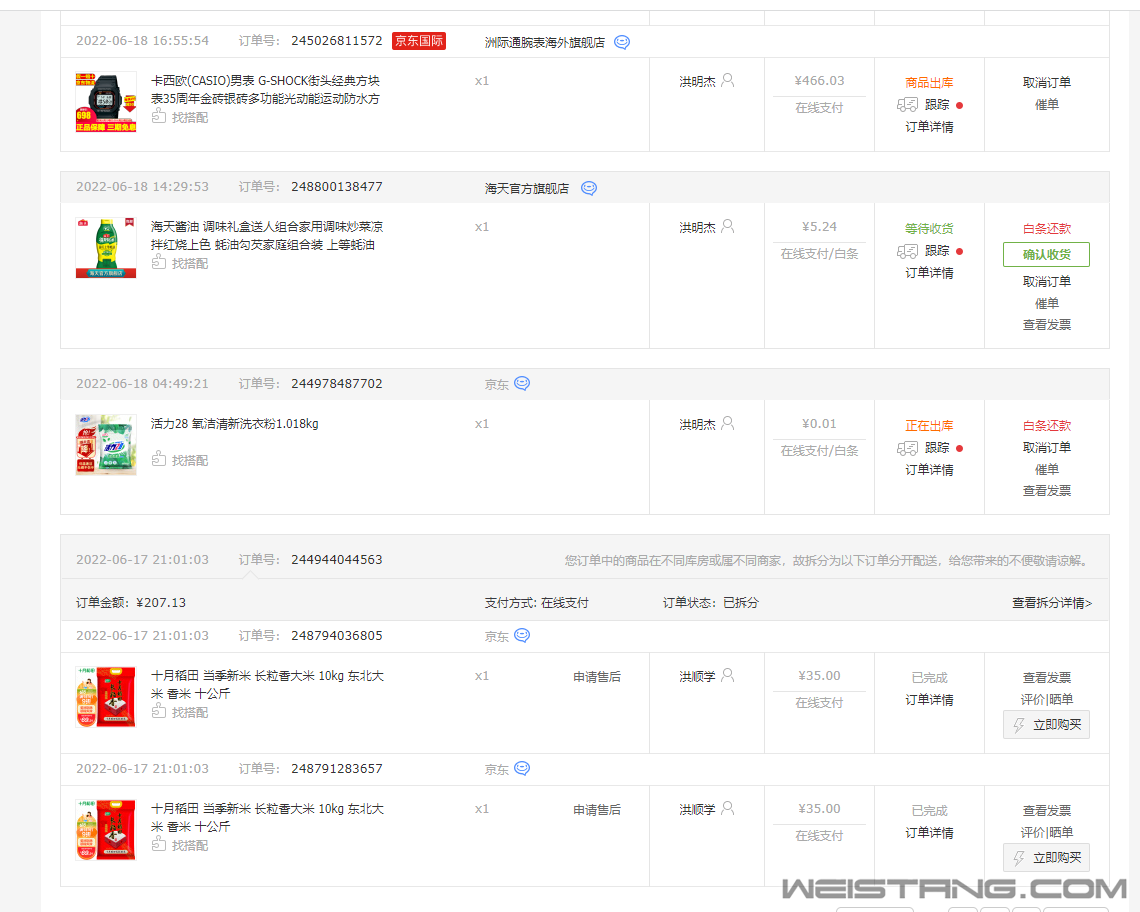Image resolution: width=1140 pixels, height=912 pixels.
Task: Click 催单 for the Casio order
Action: tap(1046, 105)
